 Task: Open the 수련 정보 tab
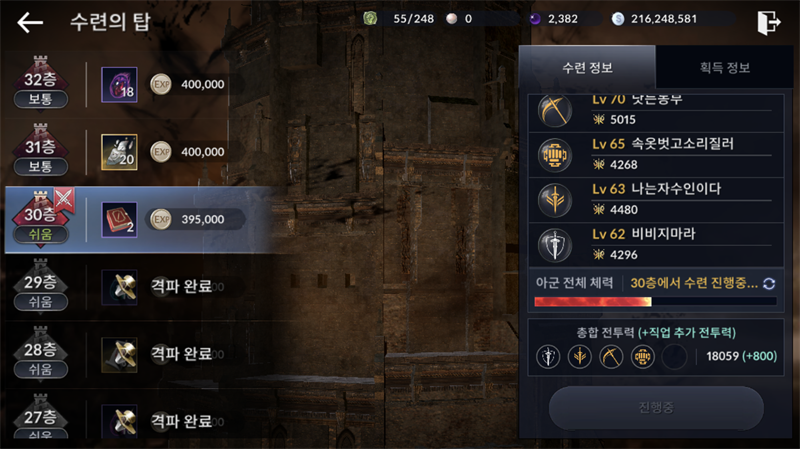587,67
